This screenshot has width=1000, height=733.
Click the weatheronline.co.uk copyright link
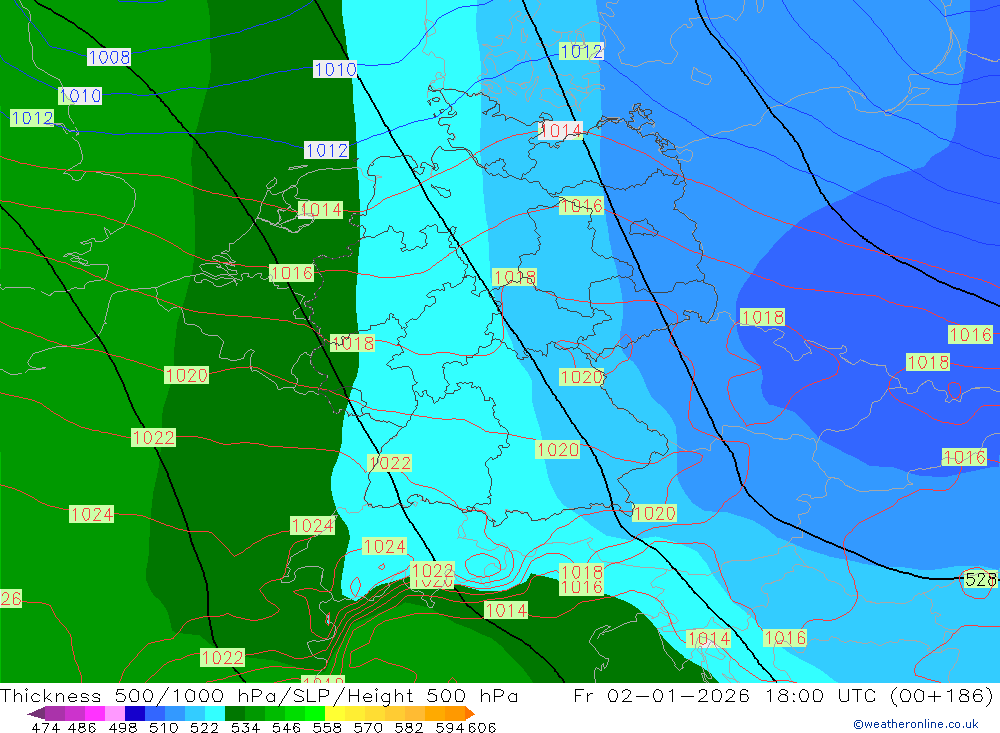tap(916, 724)
